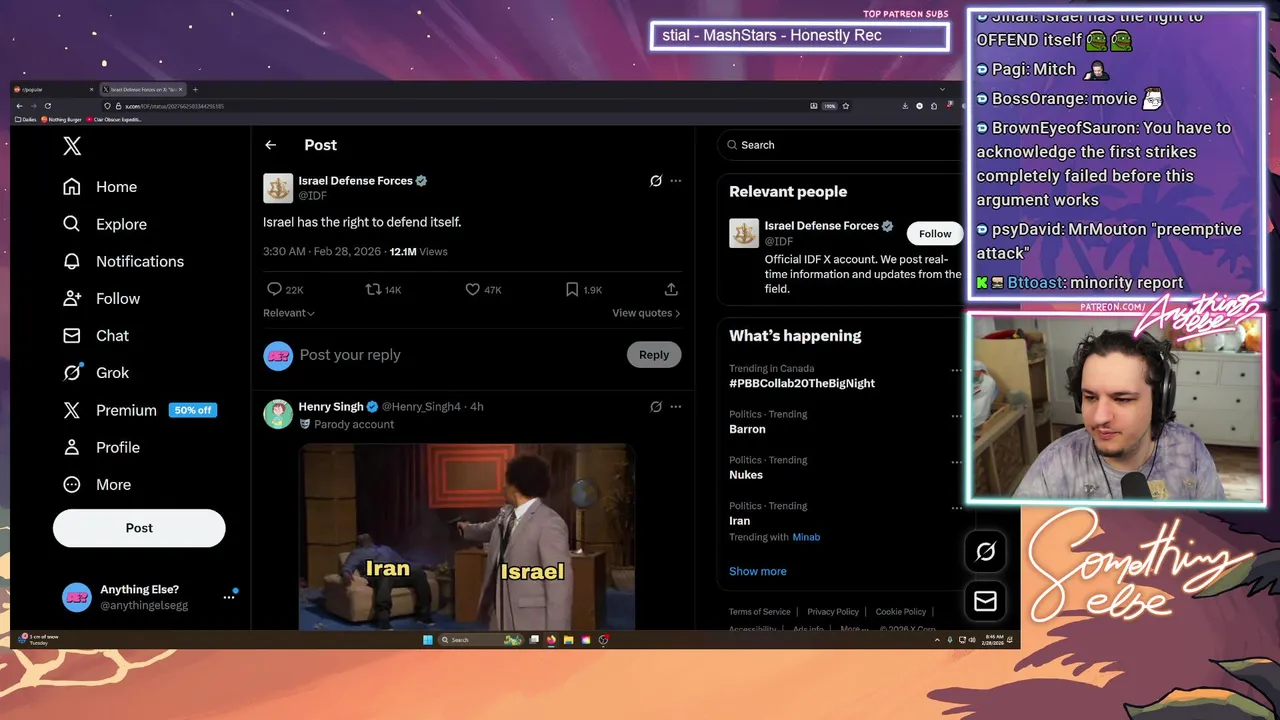Click the X logo in sidebar

pos(72,146)
